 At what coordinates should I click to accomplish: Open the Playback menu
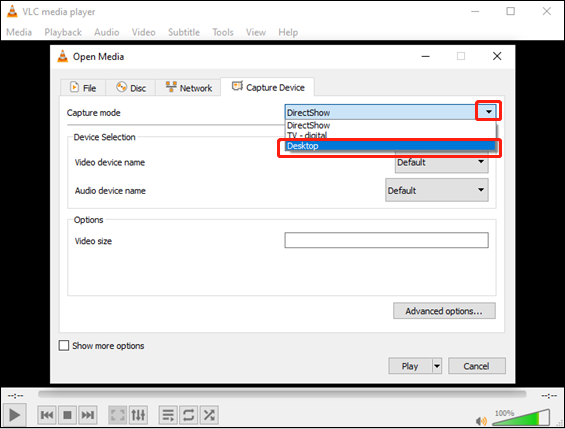click(63, 32)
